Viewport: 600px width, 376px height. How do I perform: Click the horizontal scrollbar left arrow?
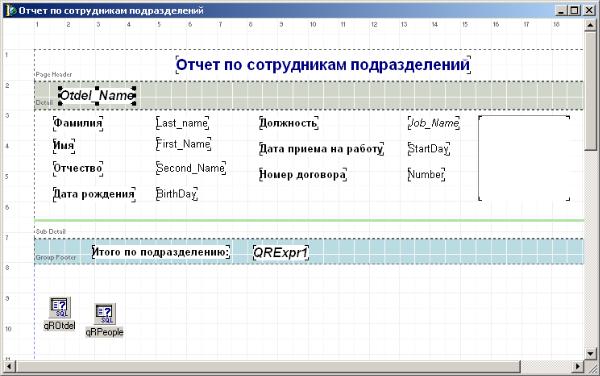(9, 367)
